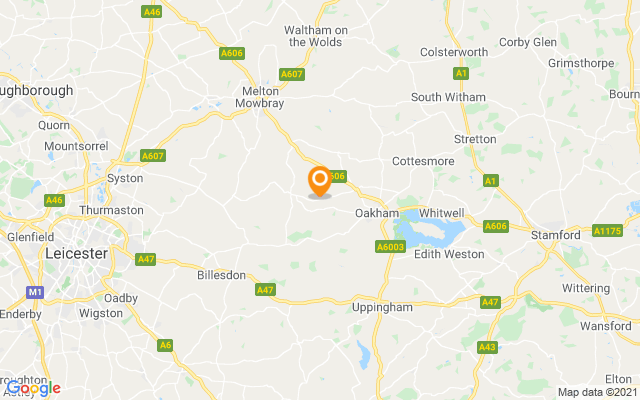Click the Stamford town label
The height and width of the screenshot is (400, 640).
(x=556, y=235)
